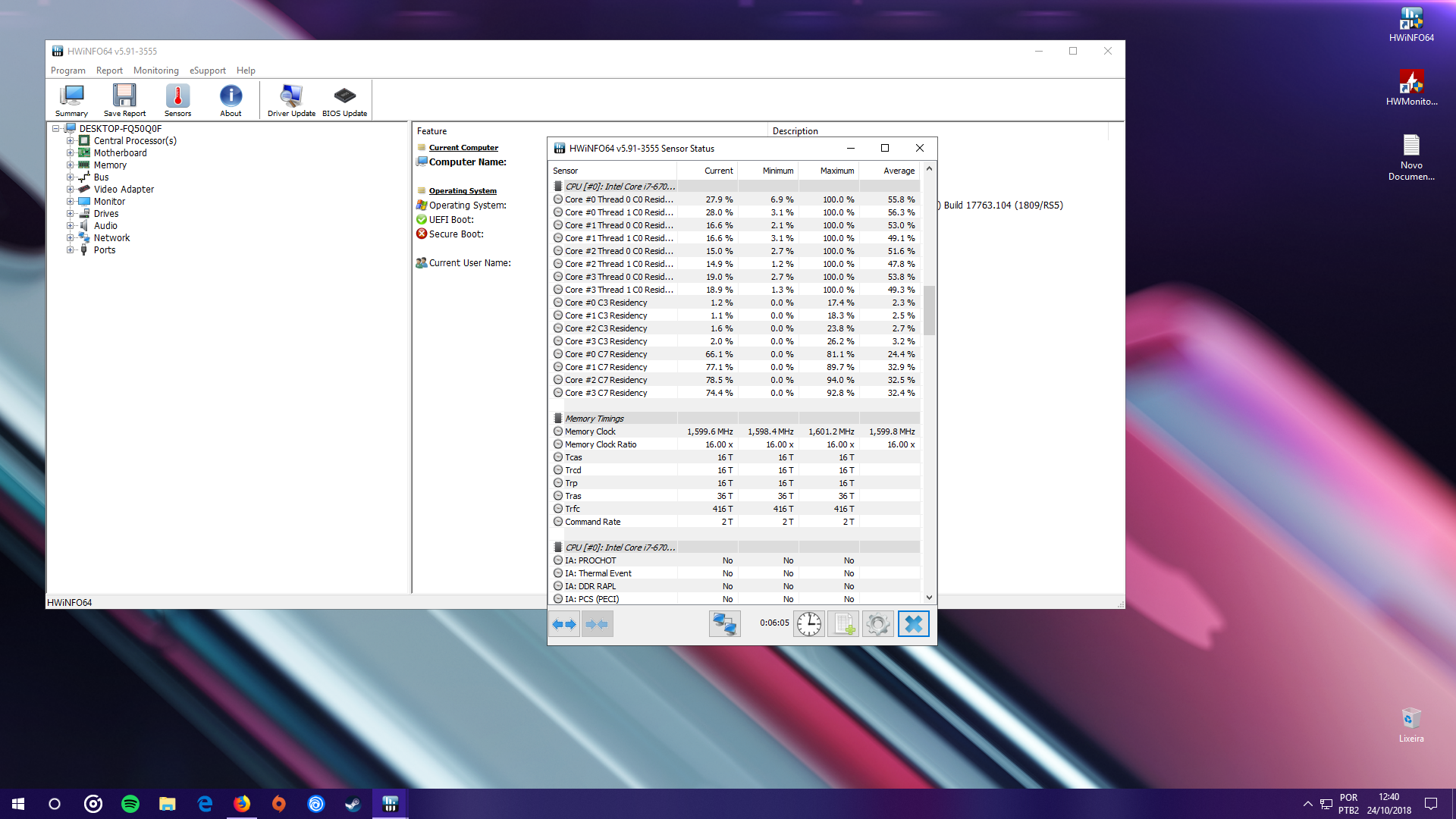Click the Current Computer link

pos(463,148)
